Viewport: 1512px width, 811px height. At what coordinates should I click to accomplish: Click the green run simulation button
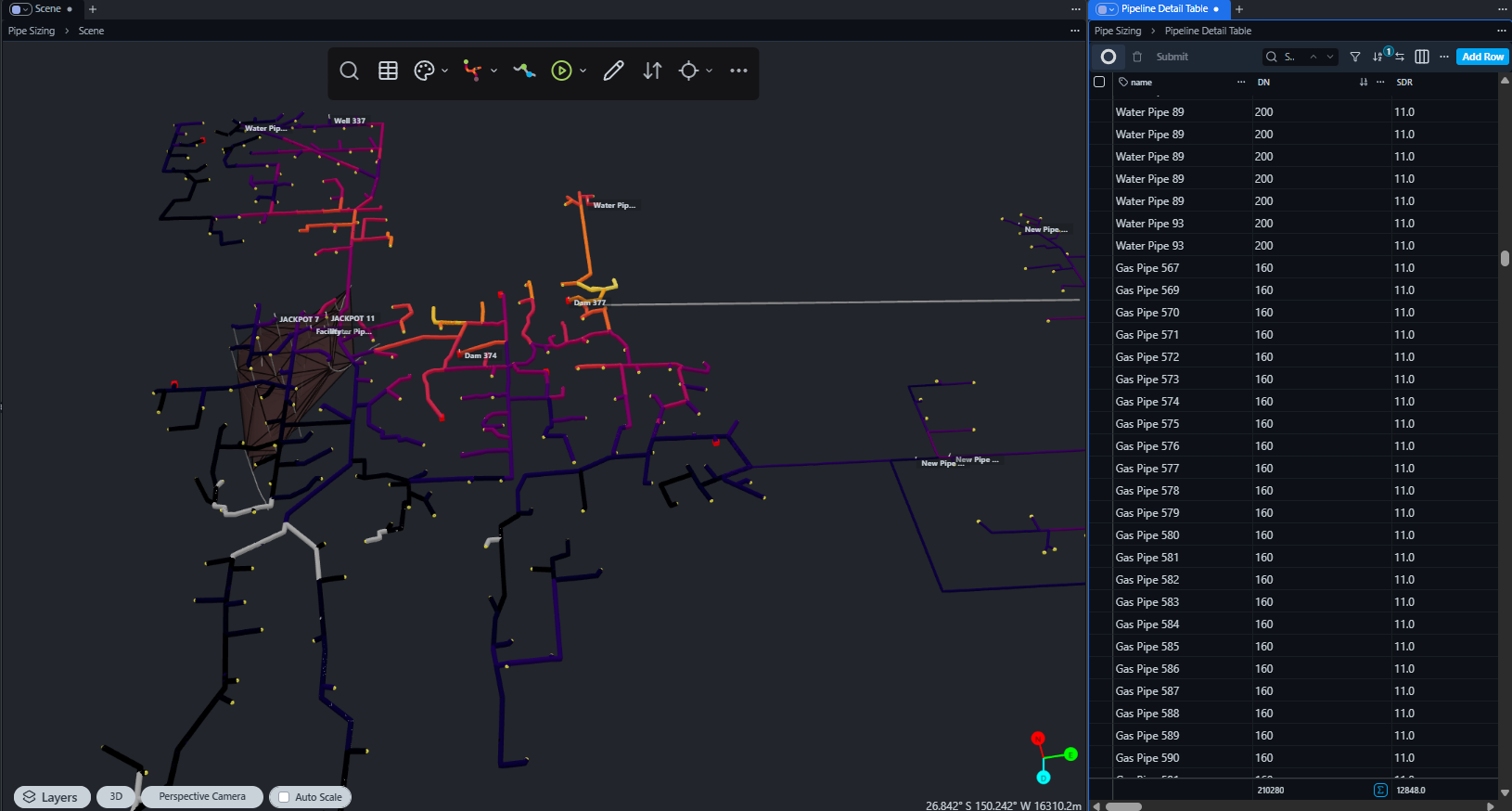(x=561, y=71)
